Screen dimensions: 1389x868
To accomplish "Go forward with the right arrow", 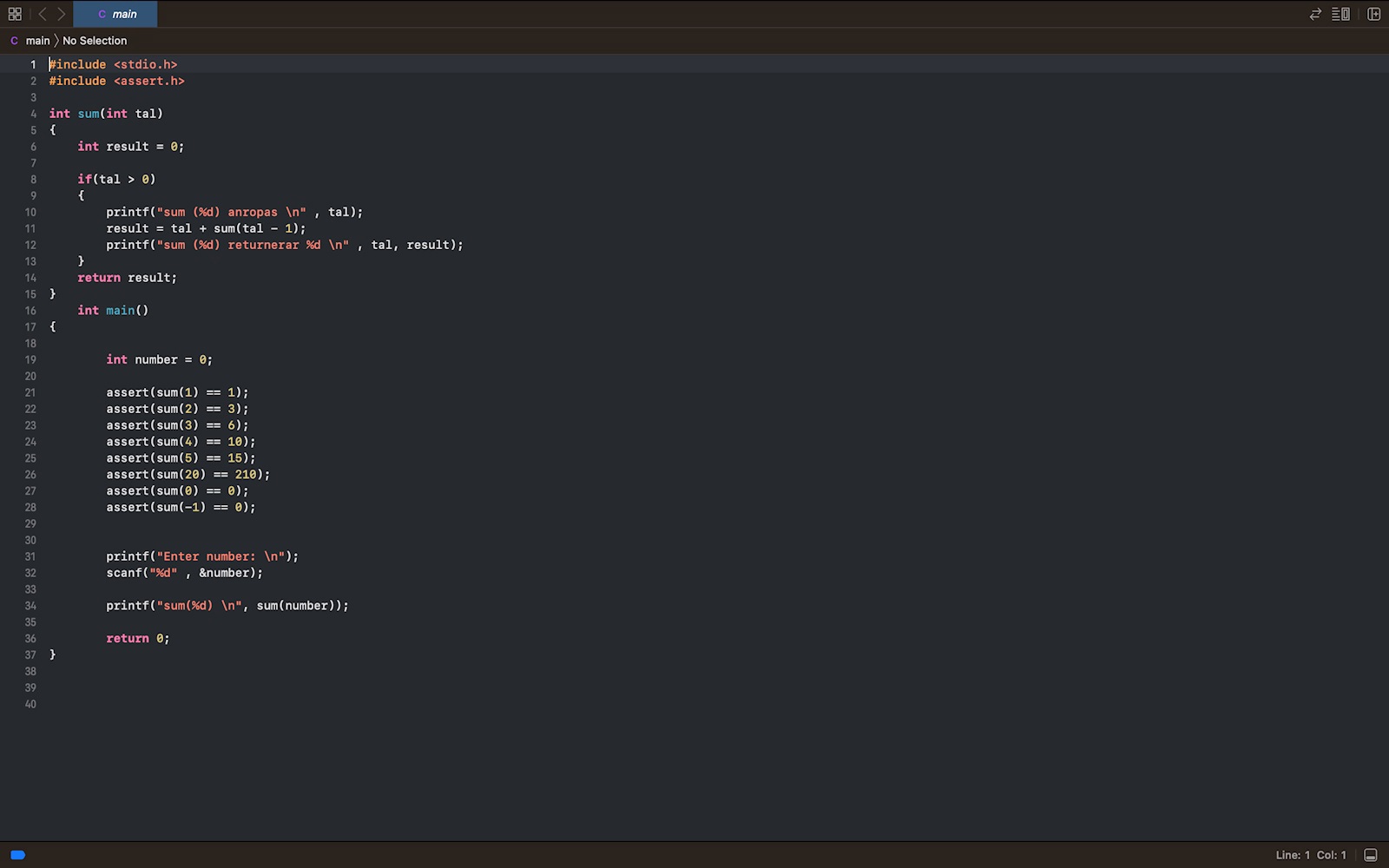I will click(62, 14).
